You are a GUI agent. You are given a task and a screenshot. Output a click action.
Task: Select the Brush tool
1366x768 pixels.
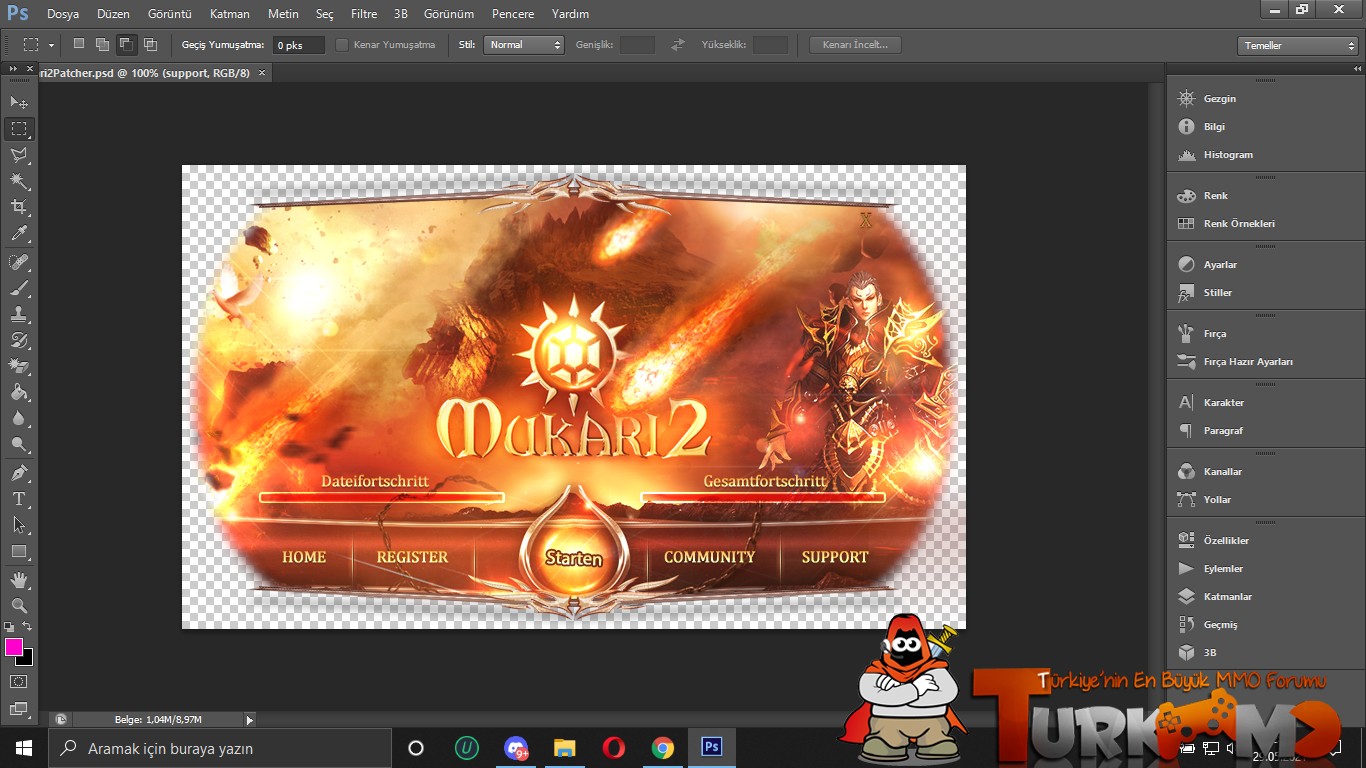click(19, 288)
